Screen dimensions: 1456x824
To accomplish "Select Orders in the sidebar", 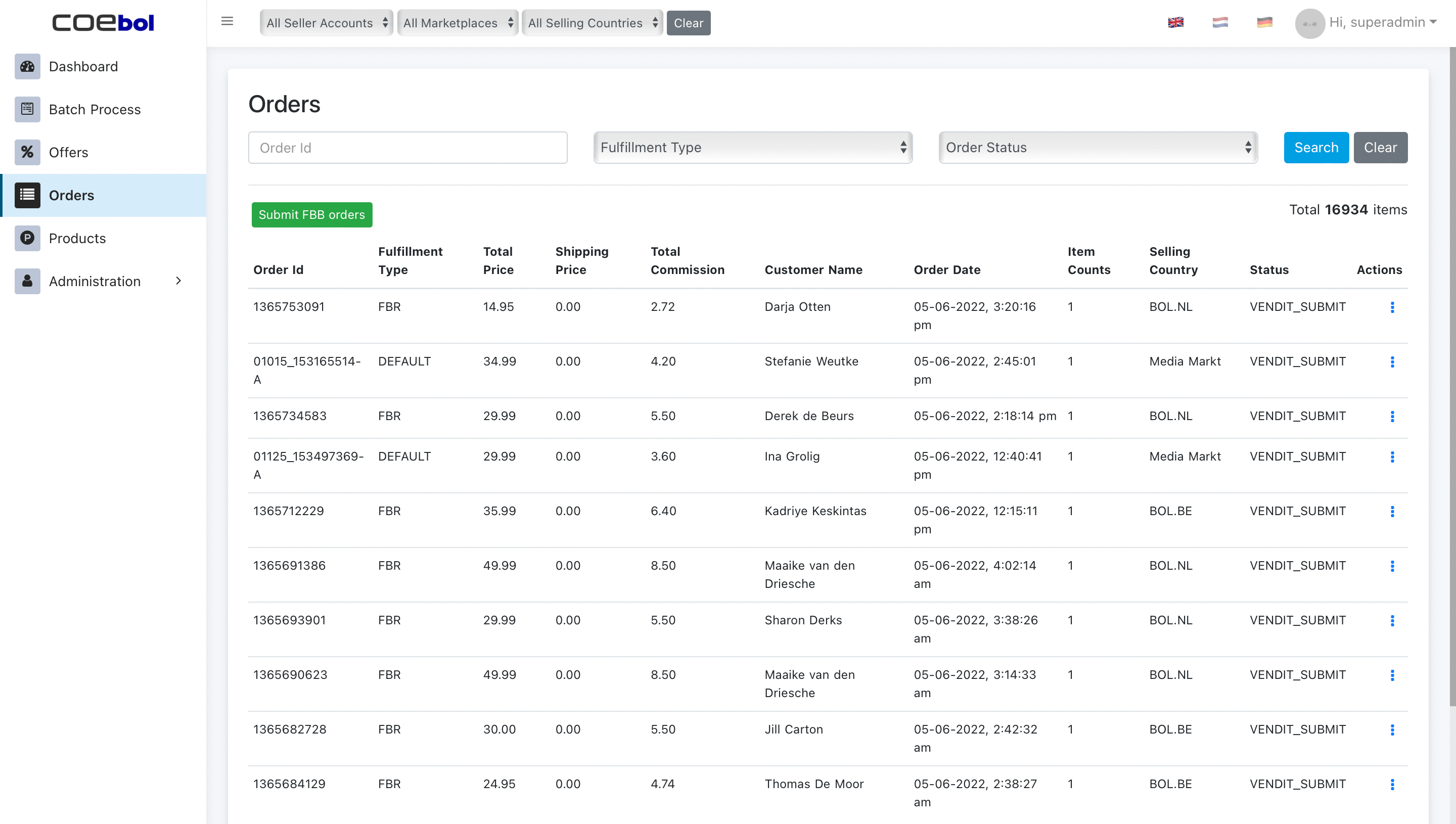I will click(x=103, y=195).
